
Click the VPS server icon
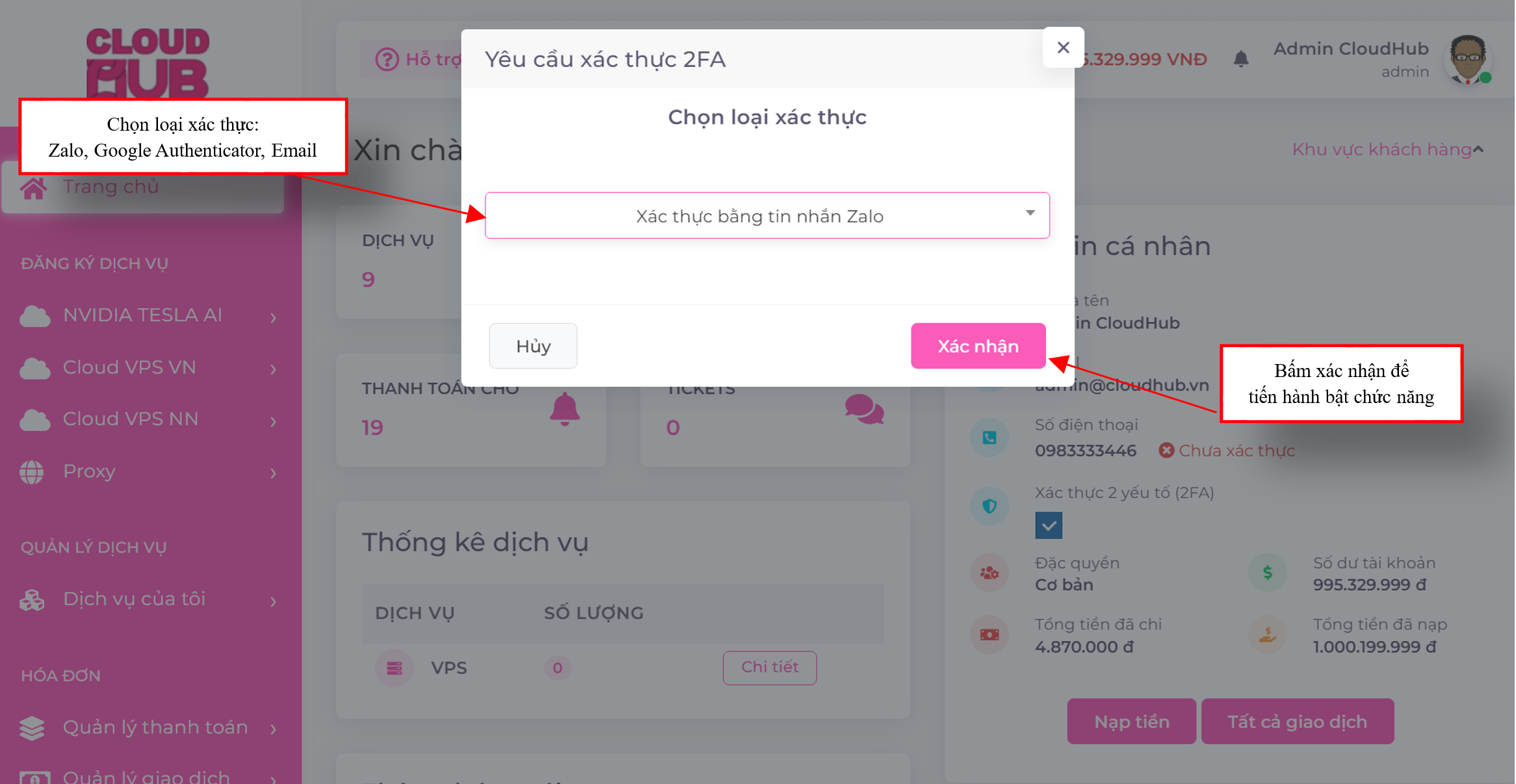click(394, 668)
